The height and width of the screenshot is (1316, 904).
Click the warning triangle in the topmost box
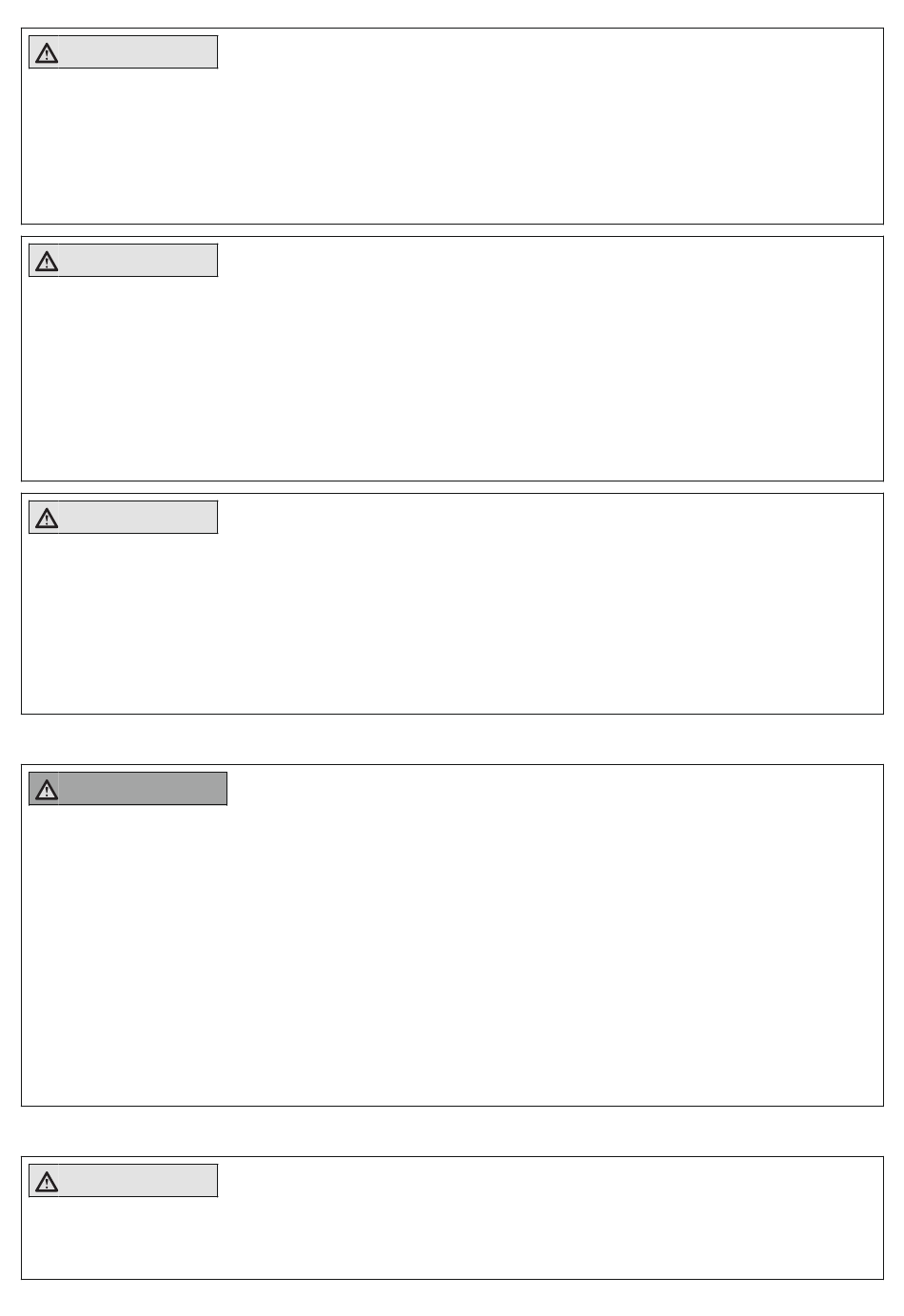click(46, 53)
